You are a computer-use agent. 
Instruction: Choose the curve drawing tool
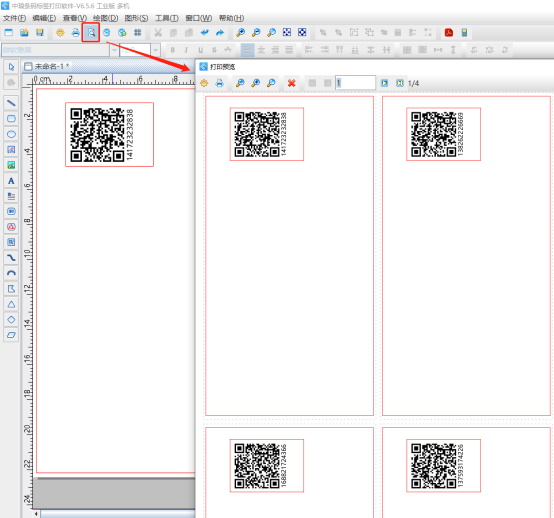(x=11, y=258)
